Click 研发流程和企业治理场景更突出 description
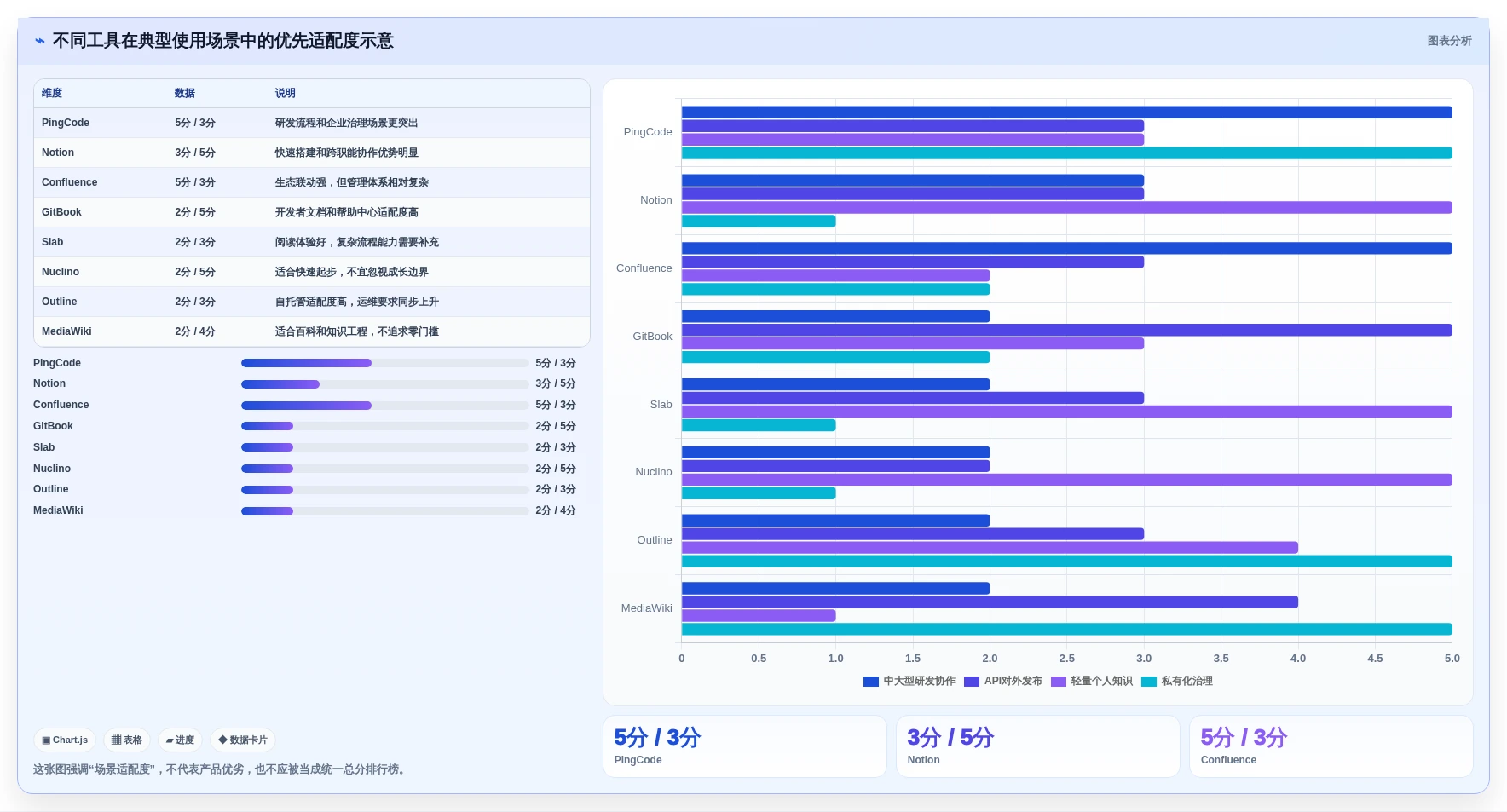This screenshot has width=1507, height=812. [346, 123]
